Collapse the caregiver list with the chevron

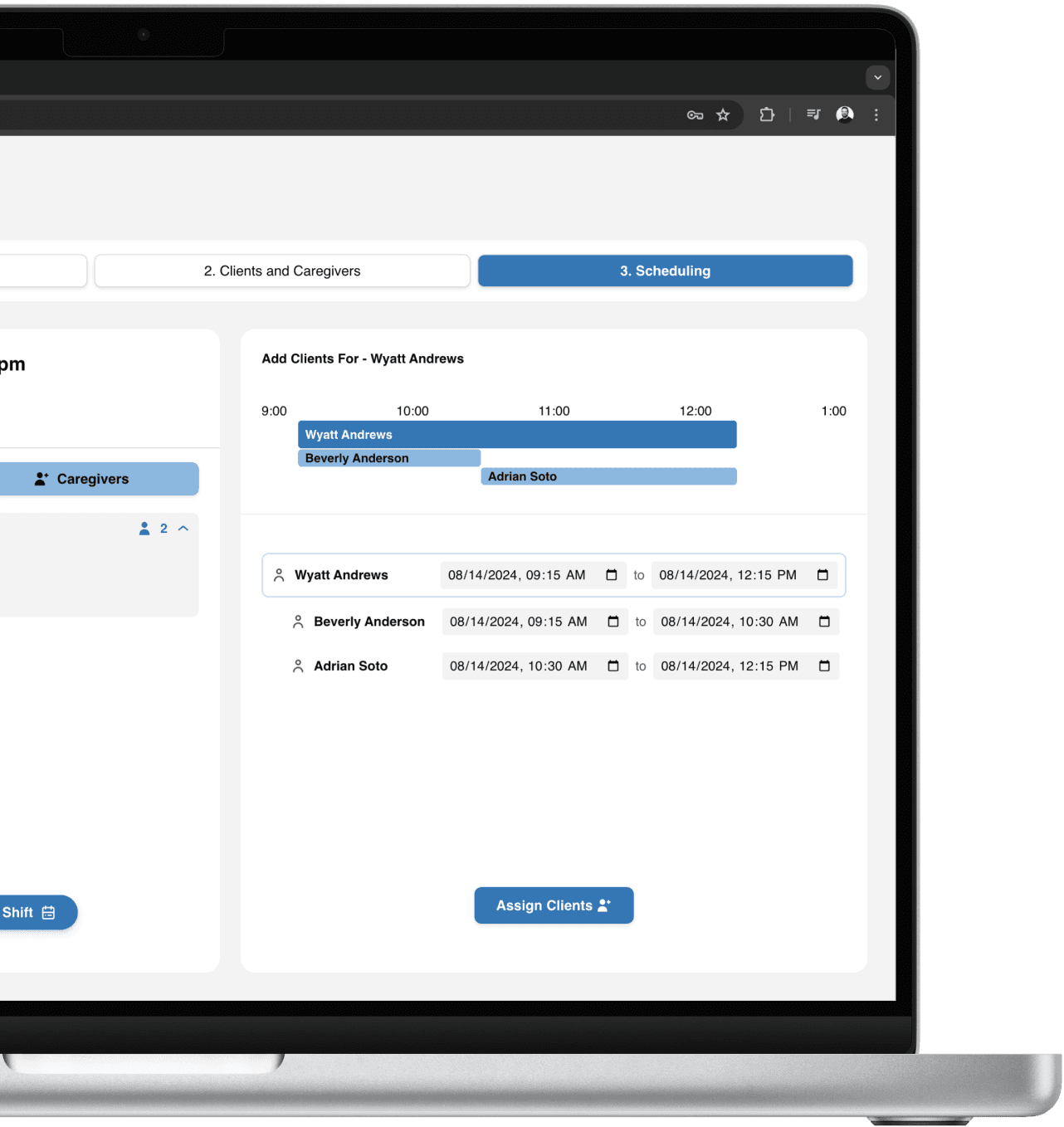[183, 528]
